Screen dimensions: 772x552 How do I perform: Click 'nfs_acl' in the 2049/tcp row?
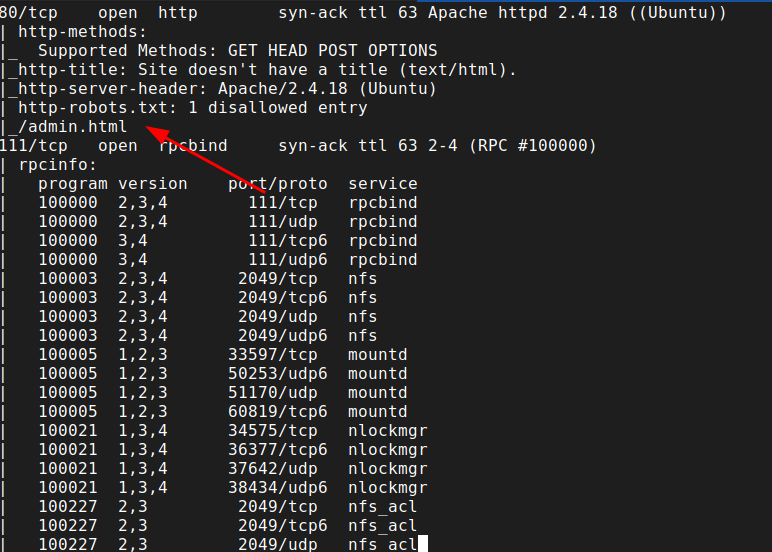pos(383,507)
